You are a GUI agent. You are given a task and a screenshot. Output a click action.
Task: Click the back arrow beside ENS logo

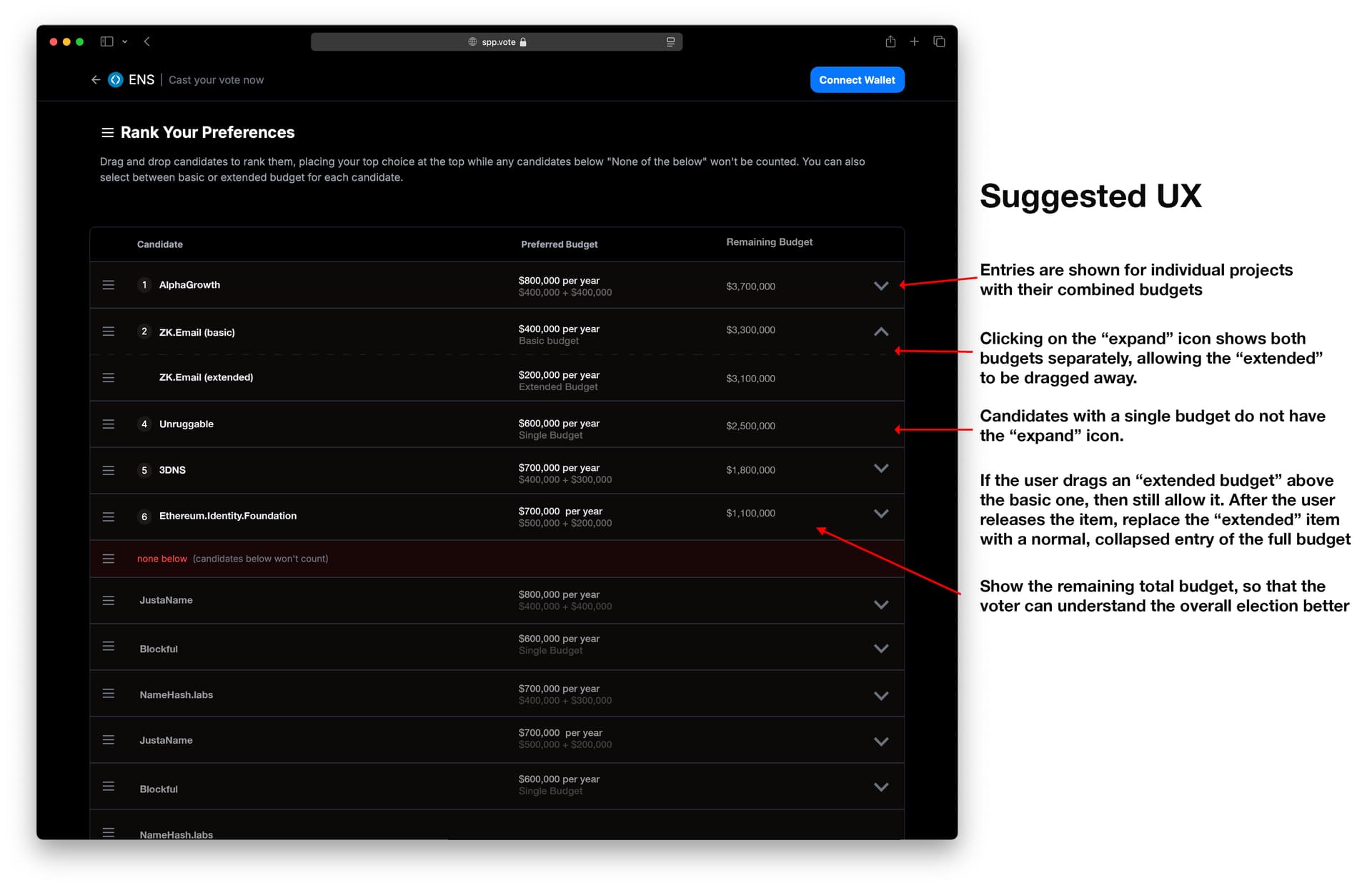coord(96,79)
